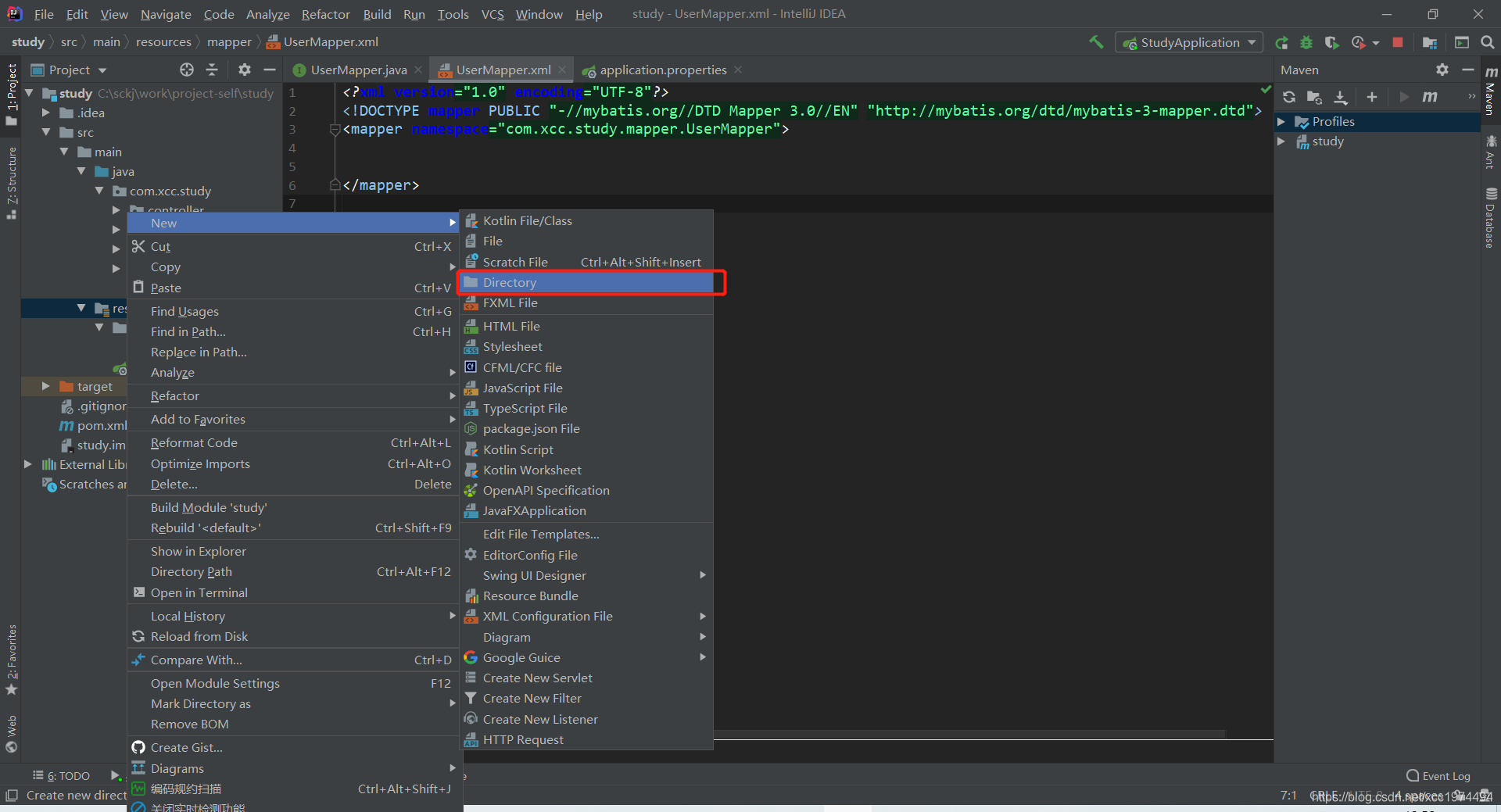Open Maven panel settings gear

click(x=1442, y=70)
